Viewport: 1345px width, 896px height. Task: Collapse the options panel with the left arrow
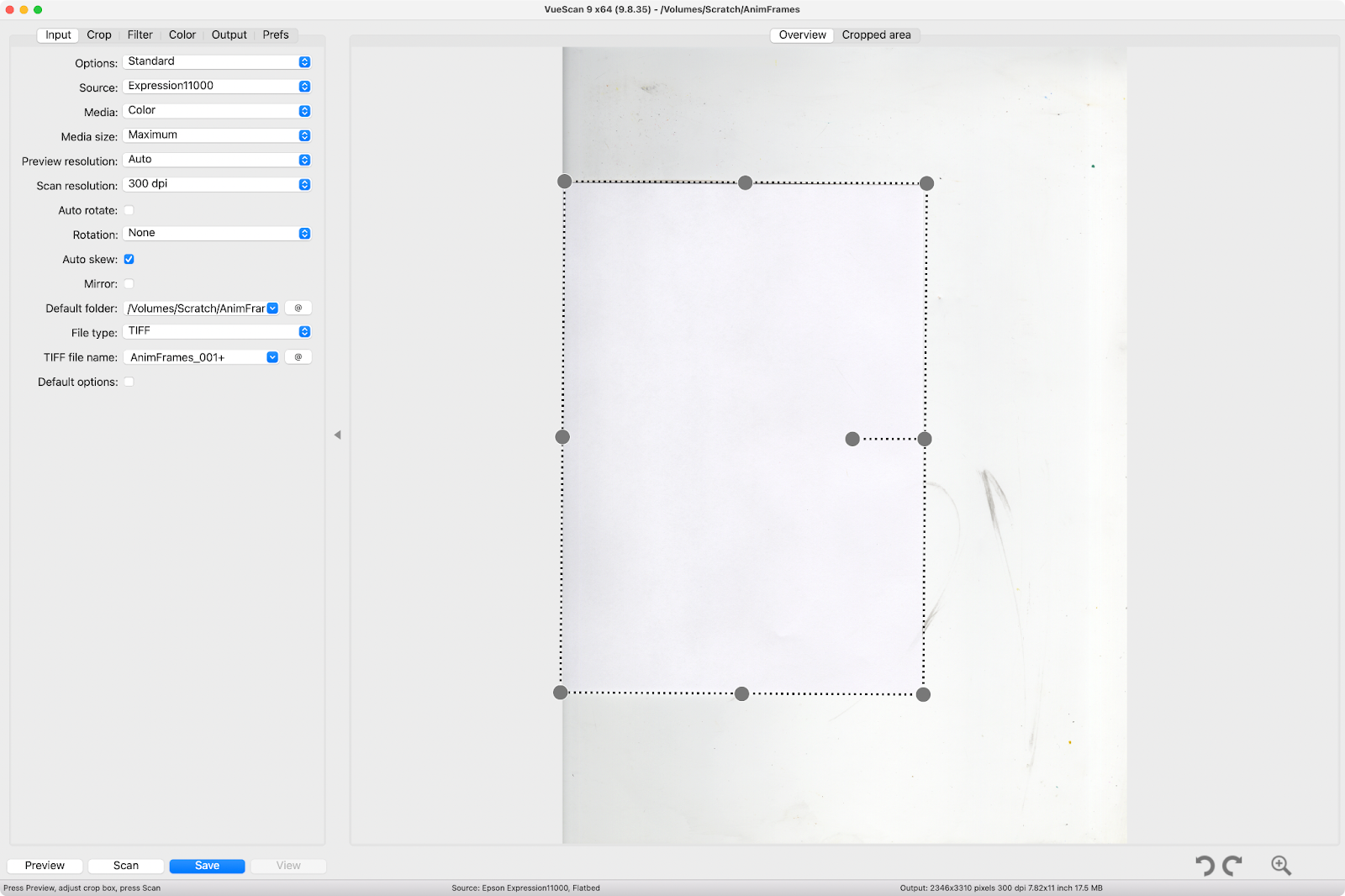(x=337, y=435)
